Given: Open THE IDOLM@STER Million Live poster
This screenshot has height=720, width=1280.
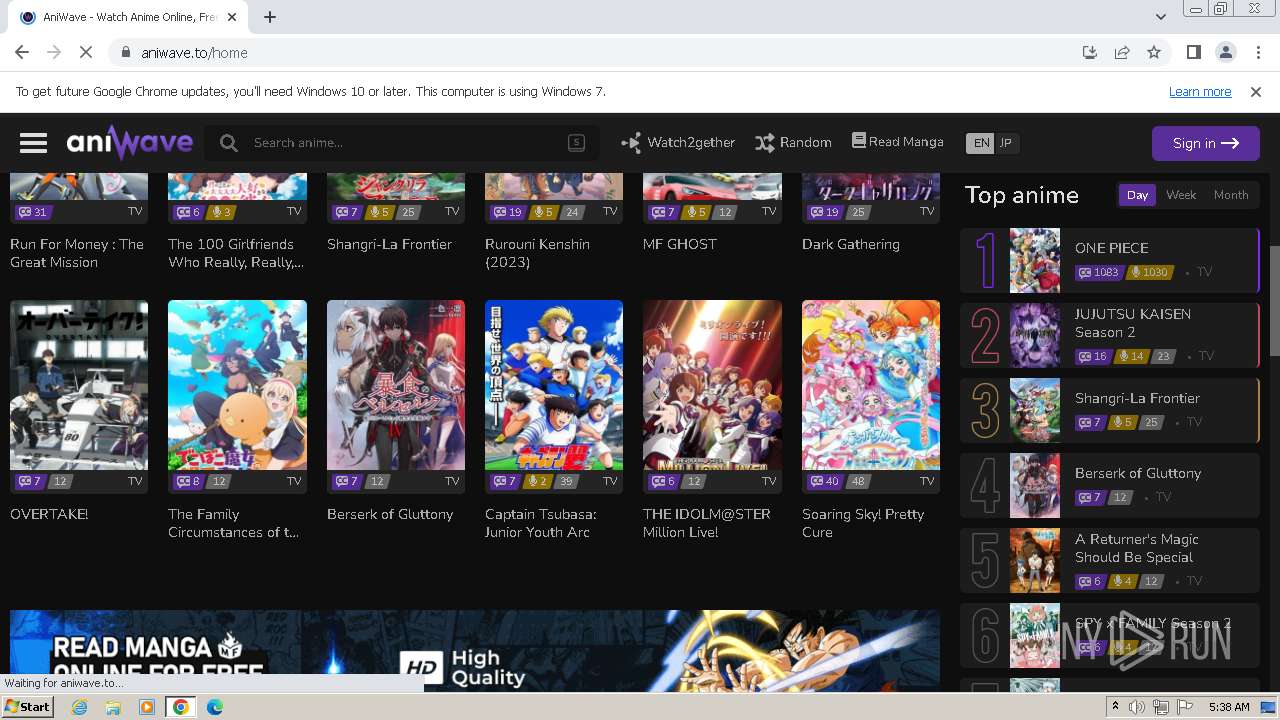Looking at the screenshot, I should point(712,385).
